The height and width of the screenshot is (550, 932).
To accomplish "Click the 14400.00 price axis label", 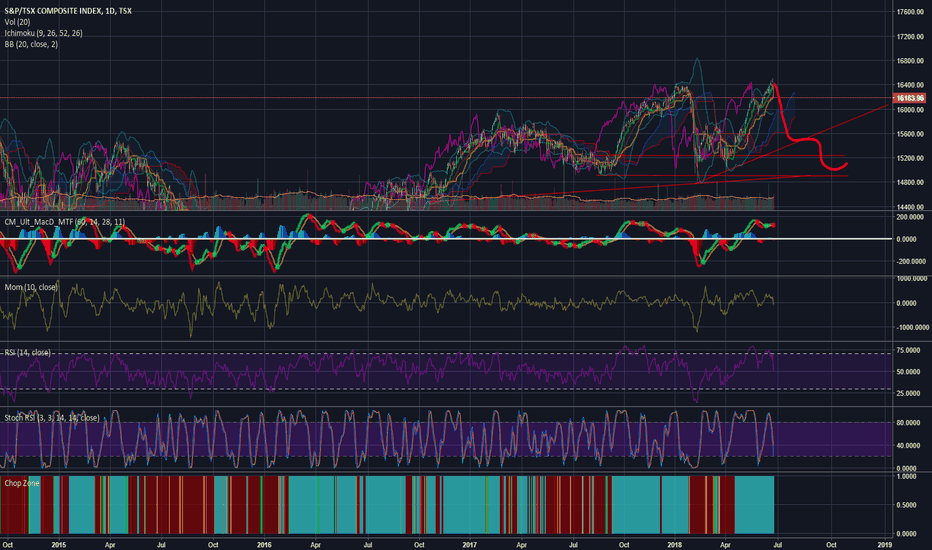I will (911, 207).
